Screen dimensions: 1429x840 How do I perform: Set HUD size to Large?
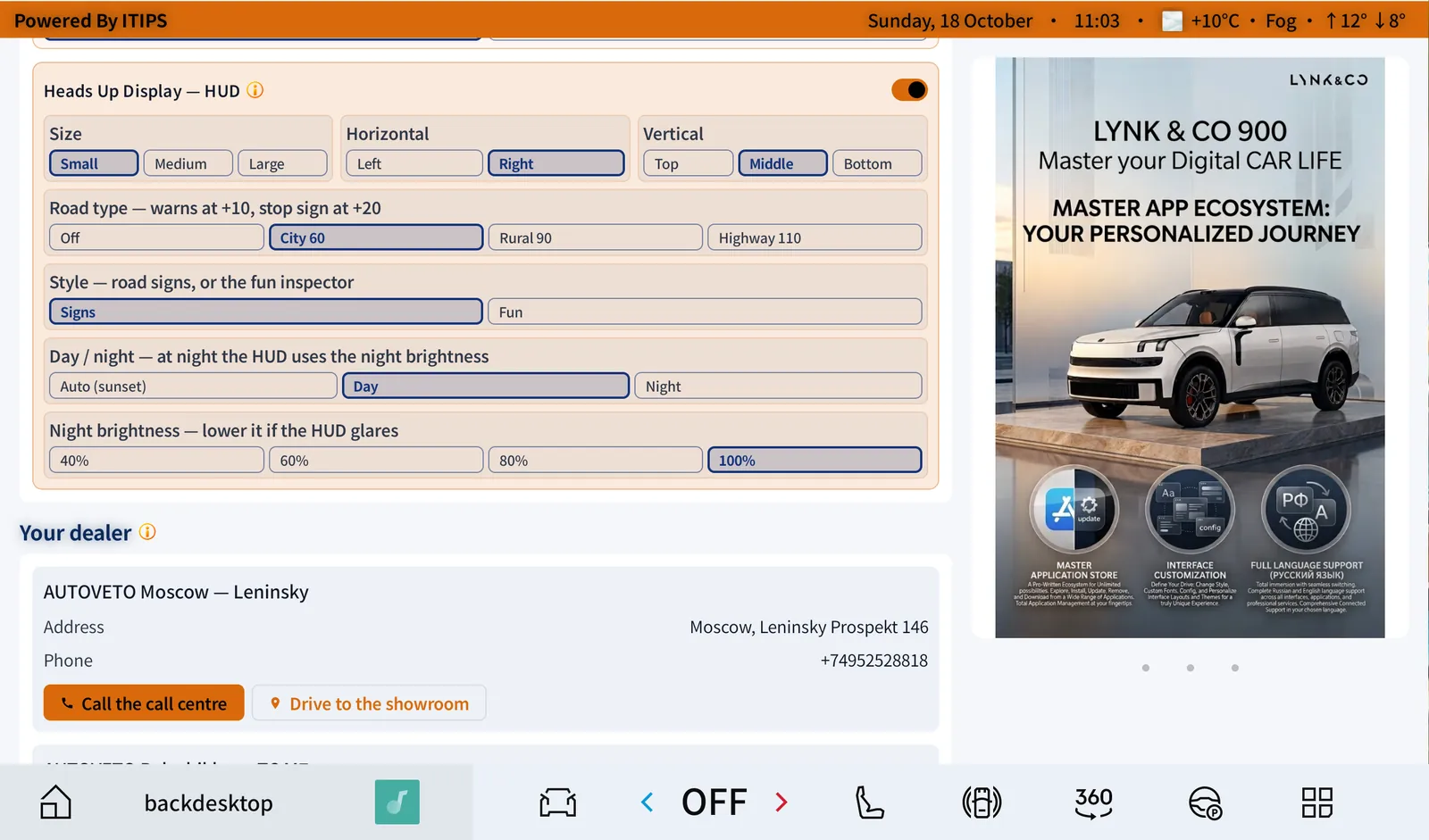(282, 163)
